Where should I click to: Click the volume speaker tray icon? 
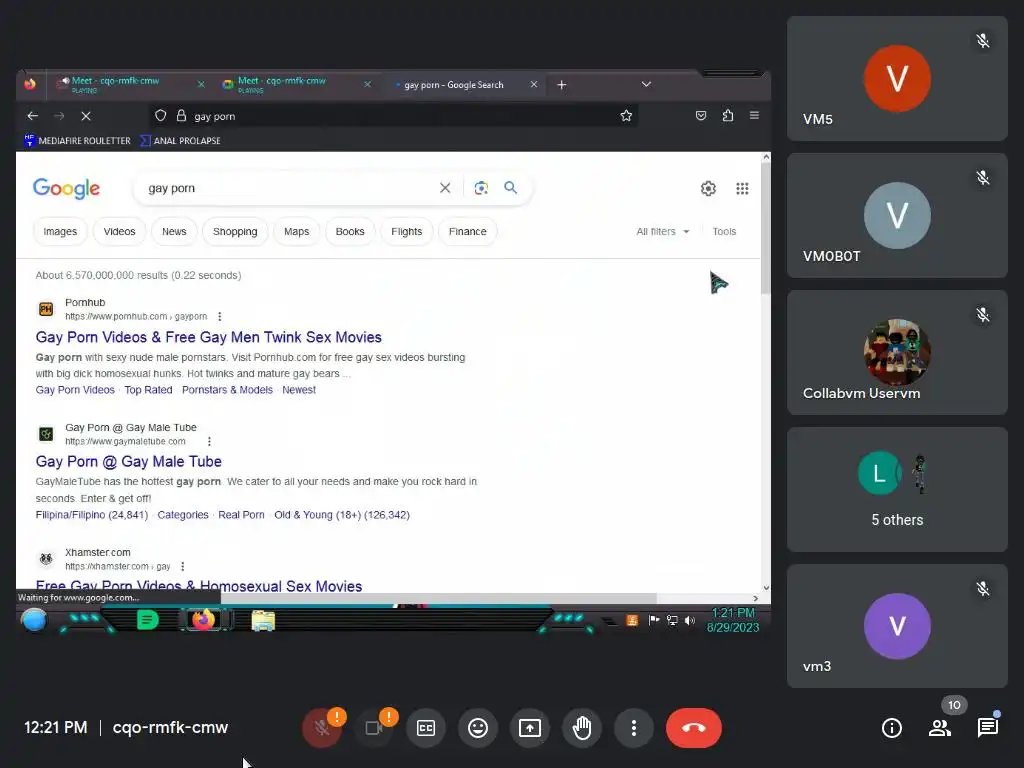coord(690,620)
